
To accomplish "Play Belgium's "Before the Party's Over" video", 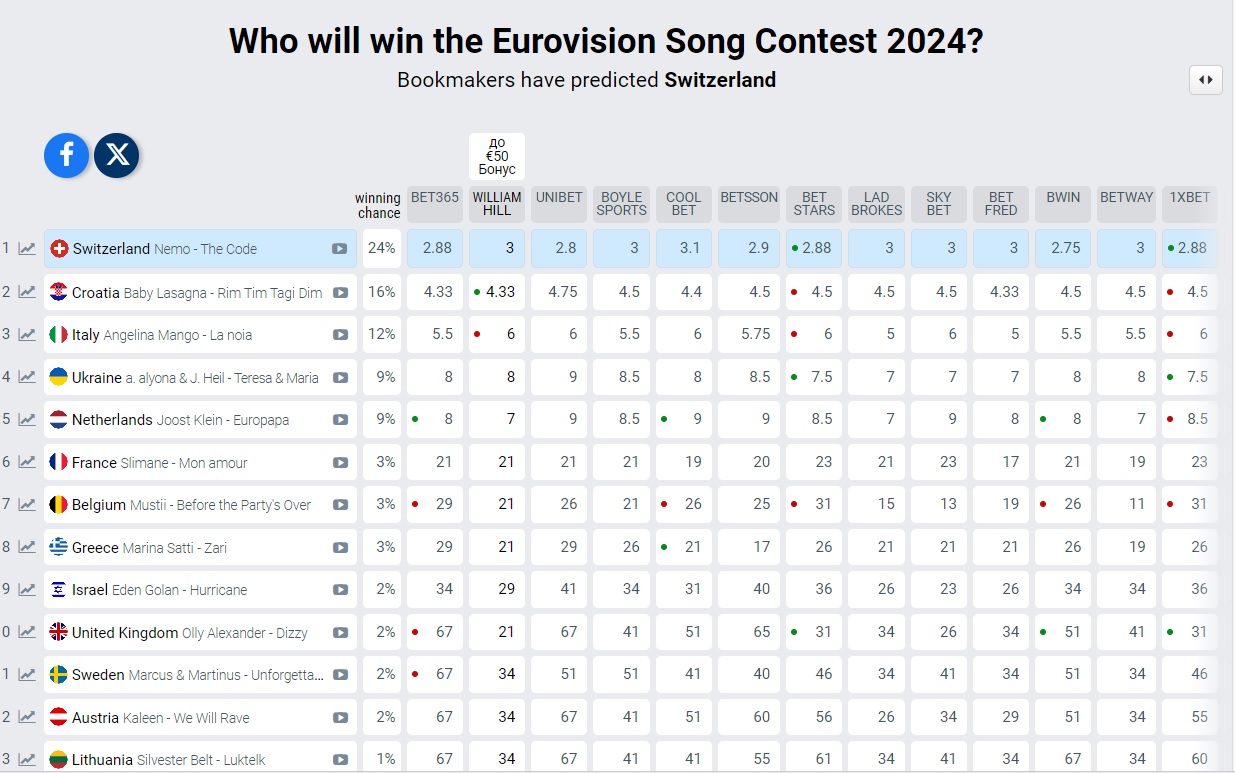I will [x=340, y=504].
